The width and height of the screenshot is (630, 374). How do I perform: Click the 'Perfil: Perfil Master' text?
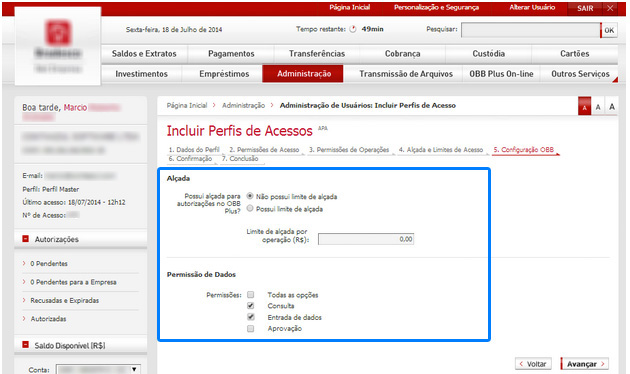click(x=51, y=189)
